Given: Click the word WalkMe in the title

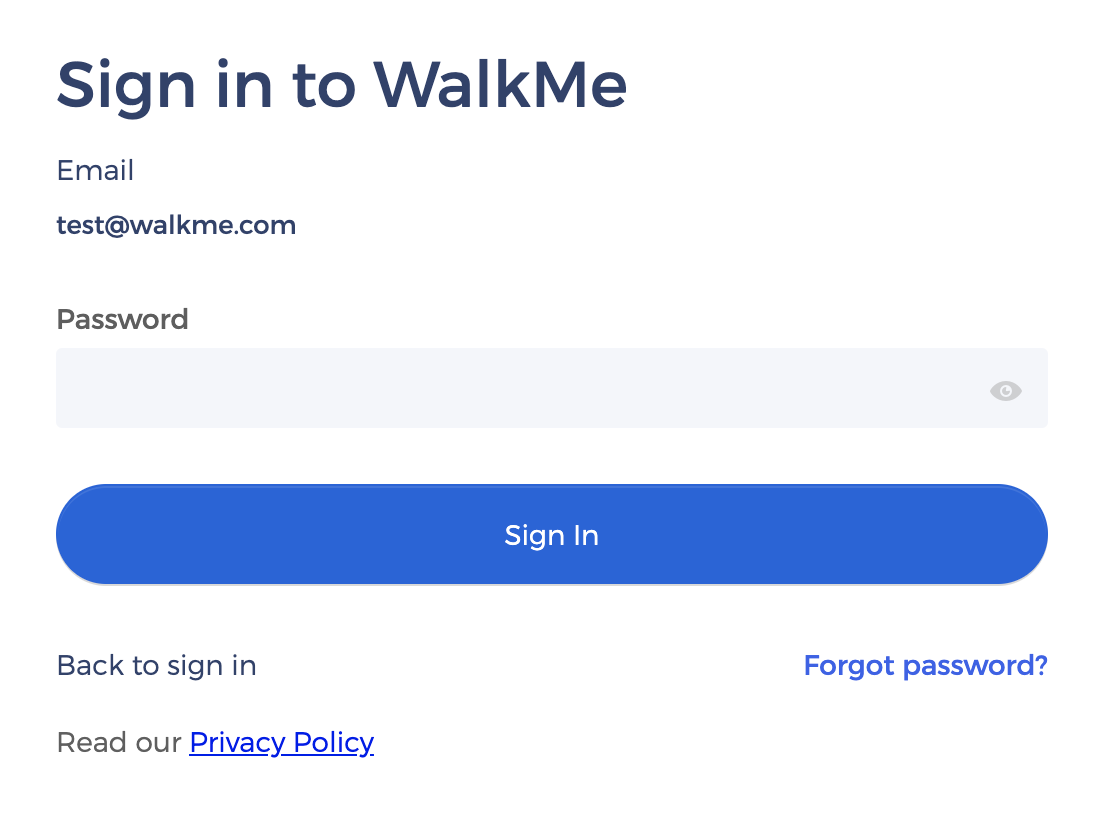Looking at the screenshot, I should tap(500, 85).
